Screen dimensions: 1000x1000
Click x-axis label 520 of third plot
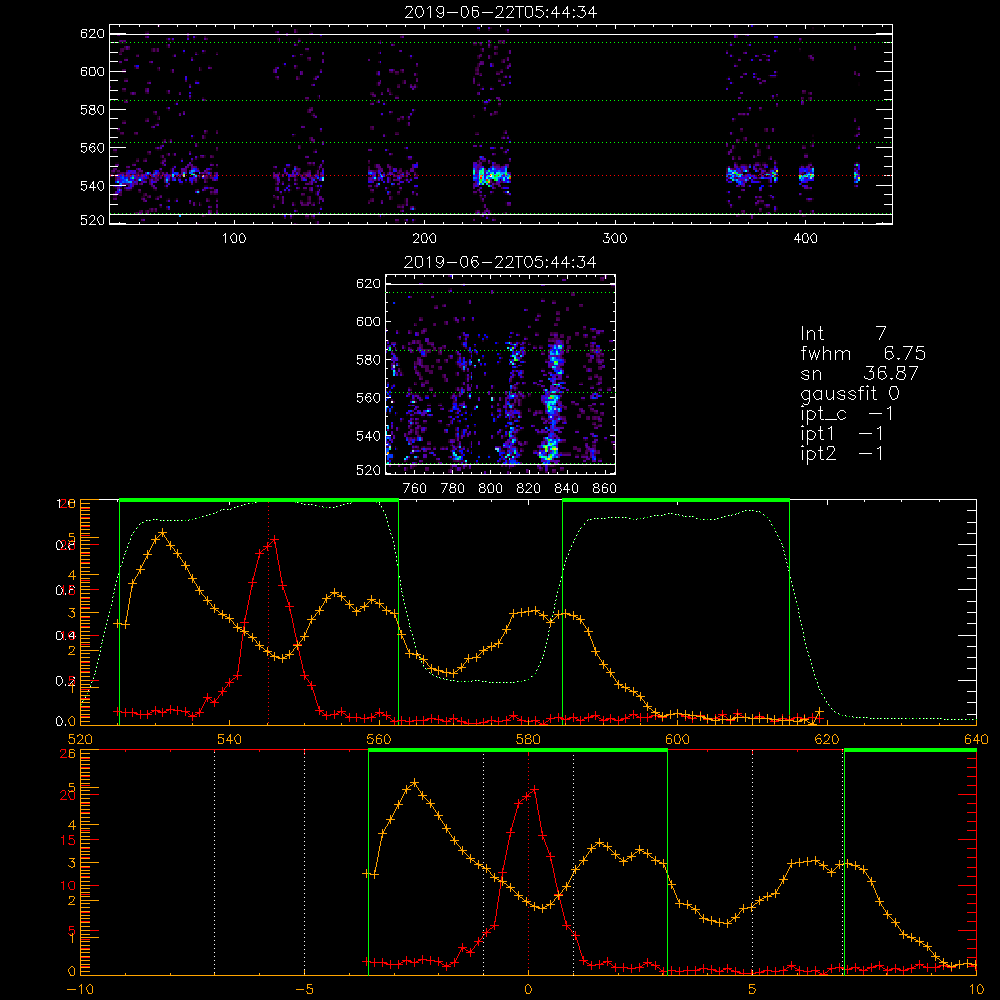(80, 740)
